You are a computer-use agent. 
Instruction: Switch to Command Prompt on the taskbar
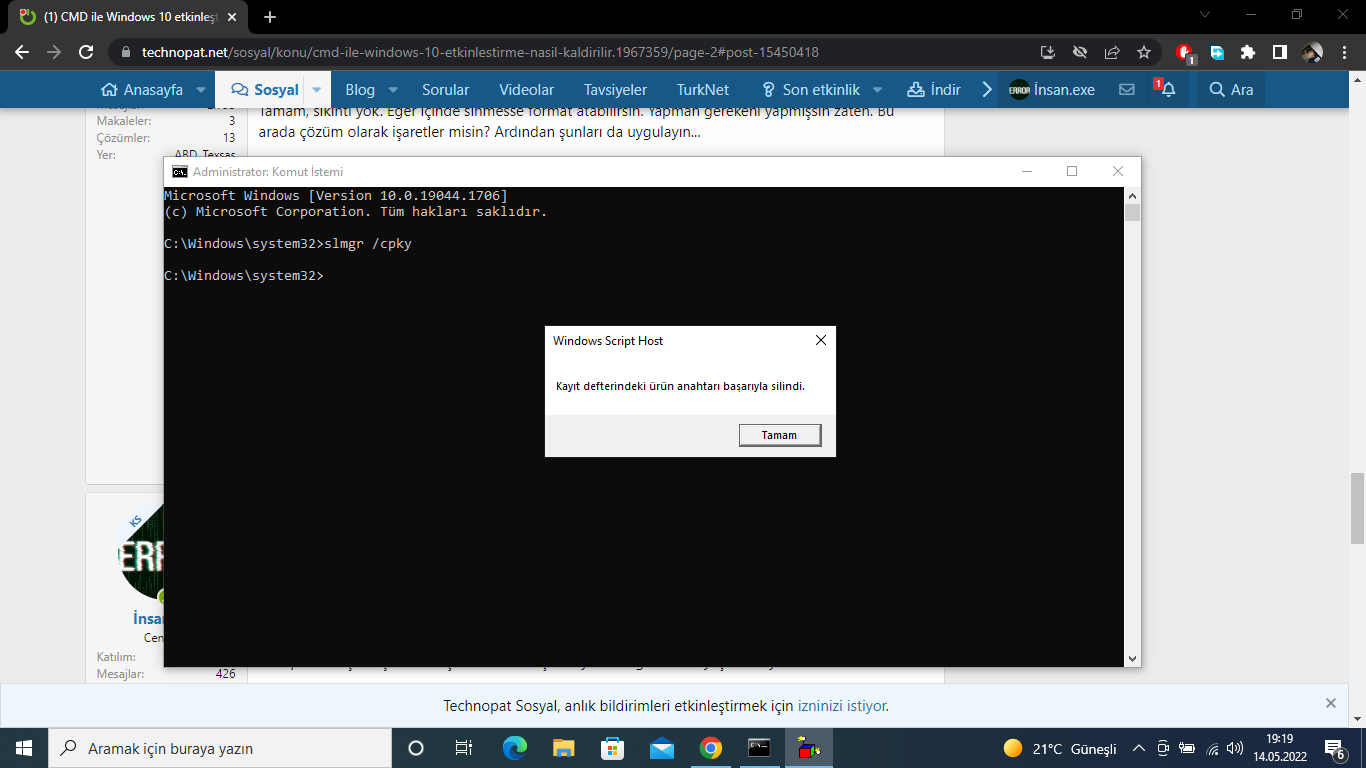point(760,748)
